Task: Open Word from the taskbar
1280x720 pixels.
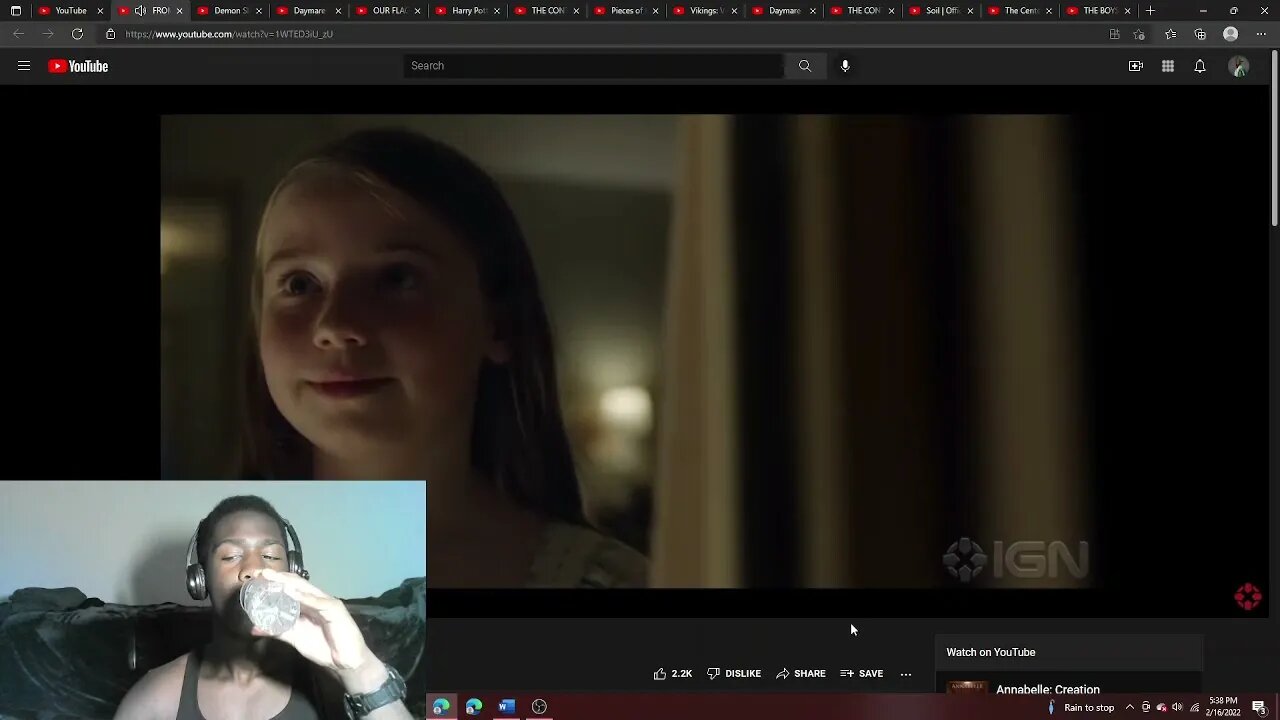Action: [x=507, y=707]
